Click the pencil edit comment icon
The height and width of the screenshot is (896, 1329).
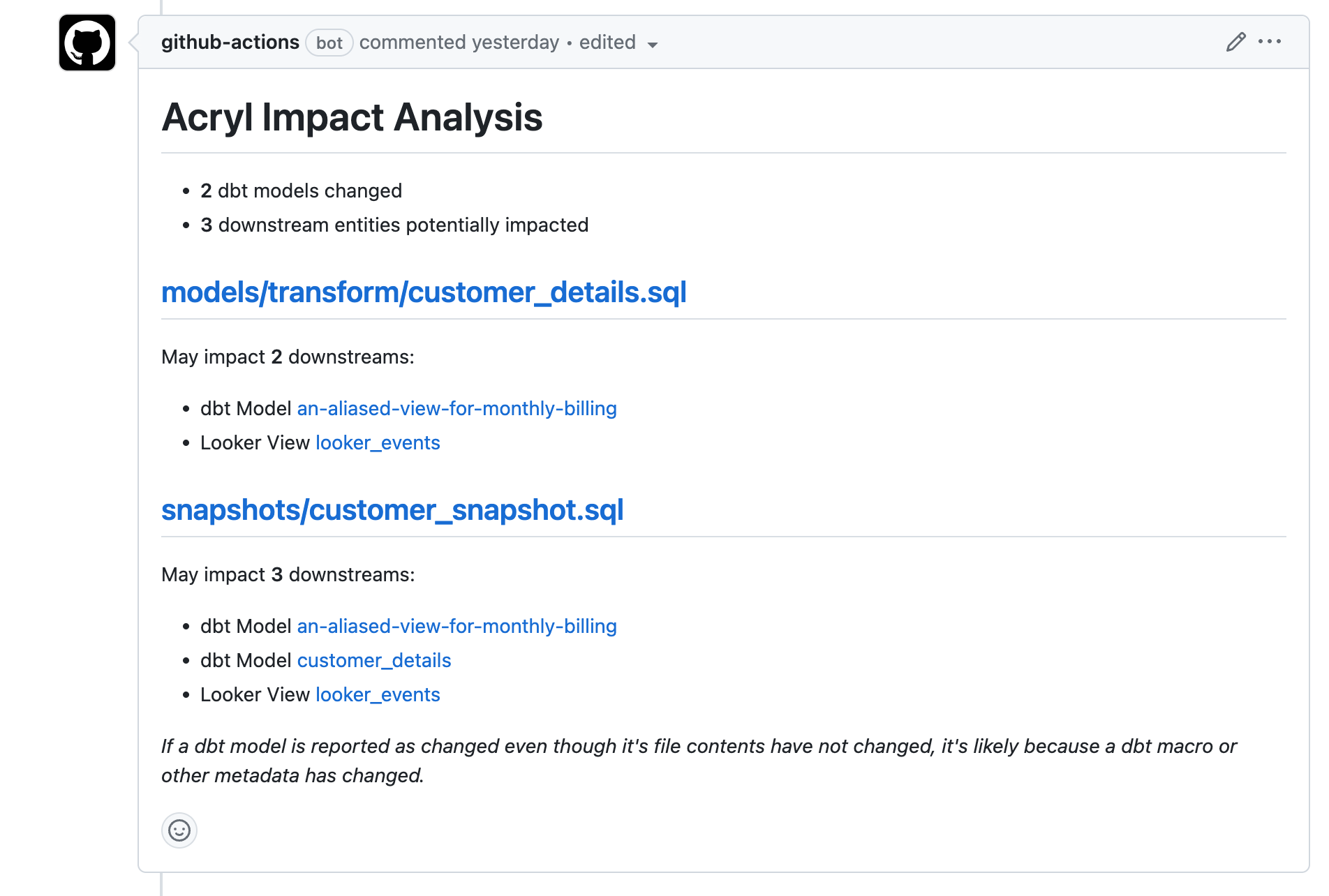click(x=1235, y=42)
